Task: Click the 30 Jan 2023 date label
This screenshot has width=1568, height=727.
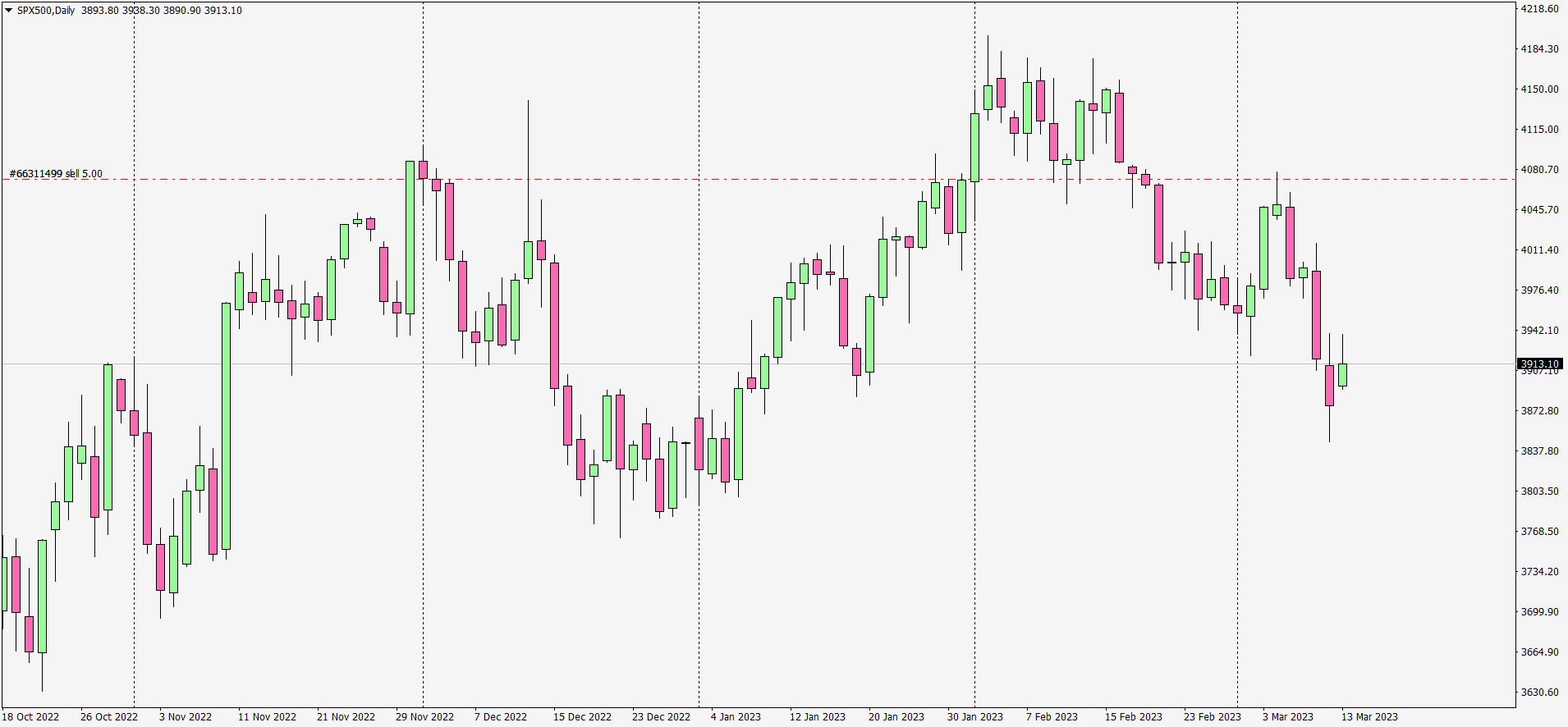Action: (x=975, y=717)
